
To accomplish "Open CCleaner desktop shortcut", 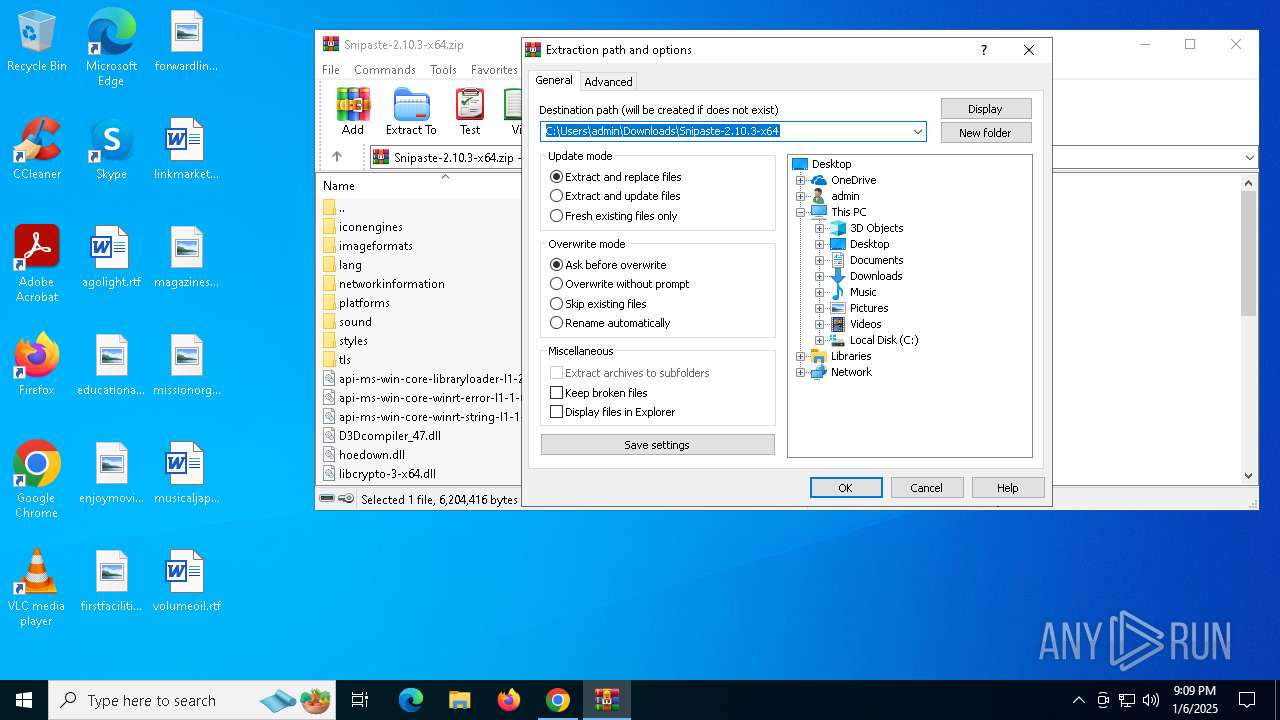I will (37, 149).
